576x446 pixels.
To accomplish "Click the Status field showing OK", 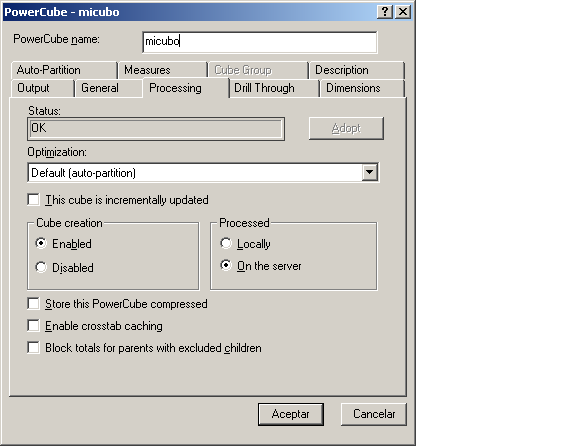I will pos(156,129).
